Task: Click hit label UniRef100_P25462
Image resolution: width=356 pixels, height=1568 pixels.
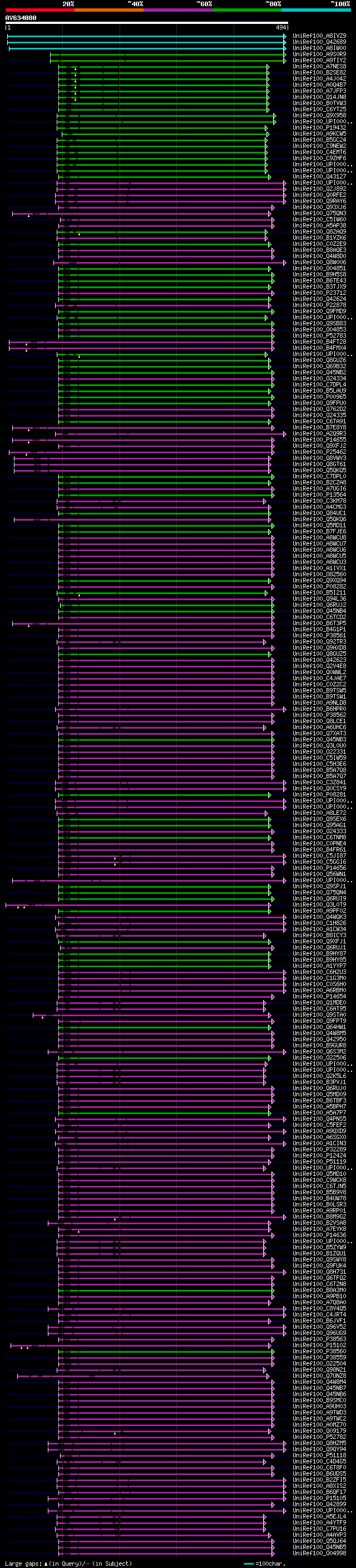Action: point(319,452)
